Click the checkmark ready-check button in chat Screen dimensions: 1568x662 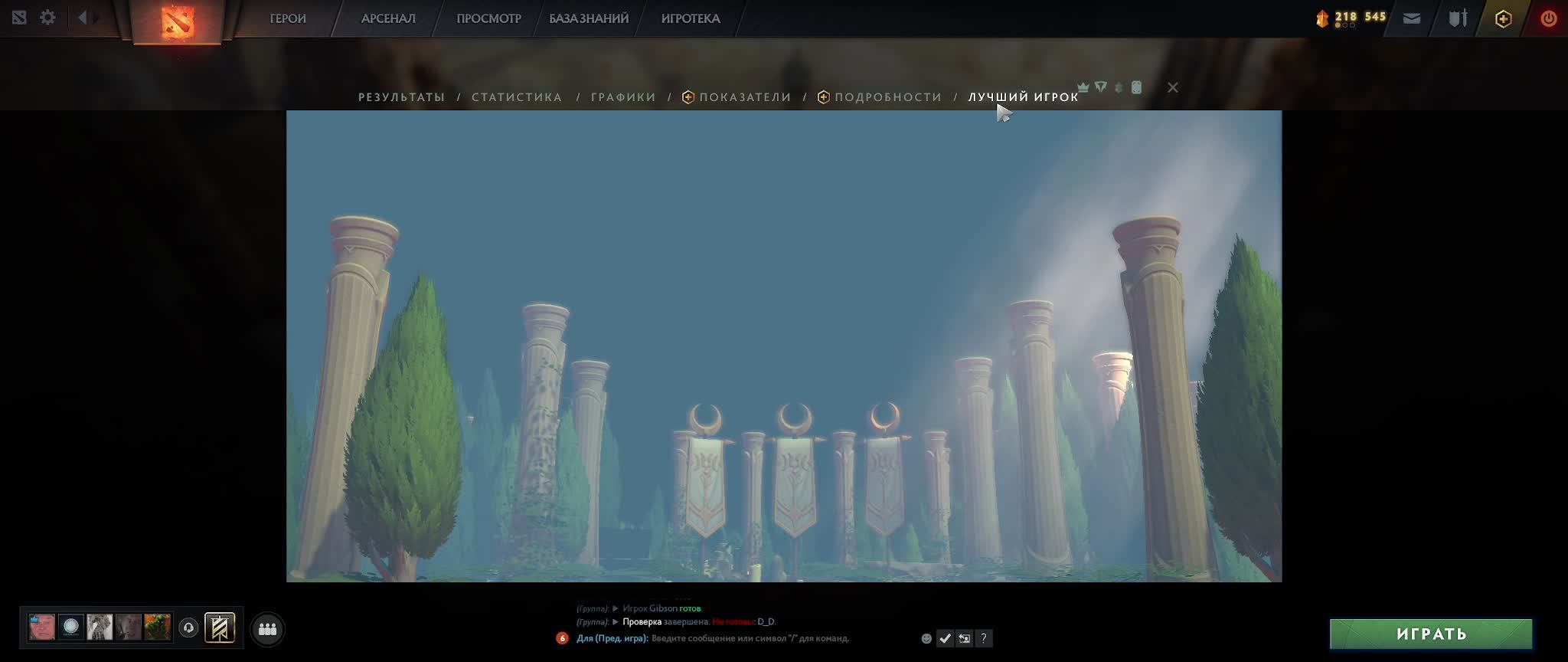946,638
